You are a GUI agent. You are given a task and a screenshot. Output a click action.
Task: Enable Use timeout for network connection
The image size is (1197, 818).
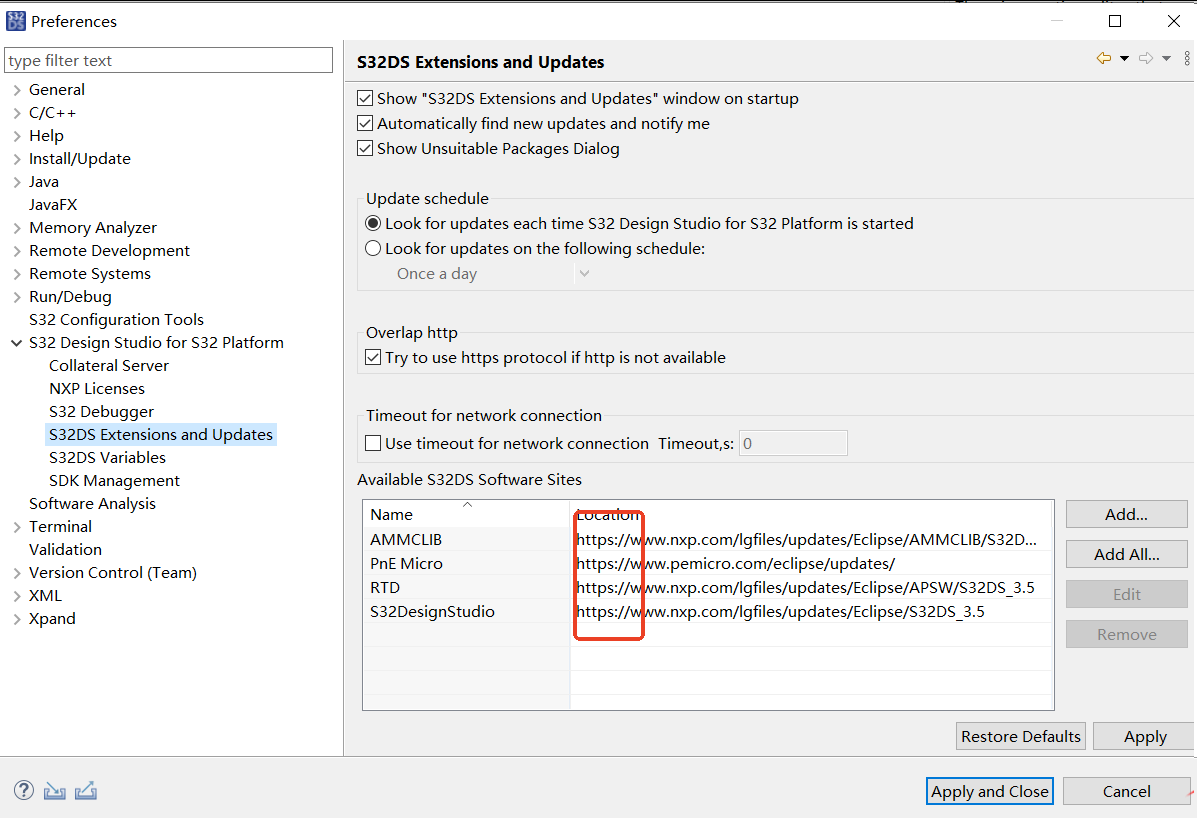click(373, 443)
